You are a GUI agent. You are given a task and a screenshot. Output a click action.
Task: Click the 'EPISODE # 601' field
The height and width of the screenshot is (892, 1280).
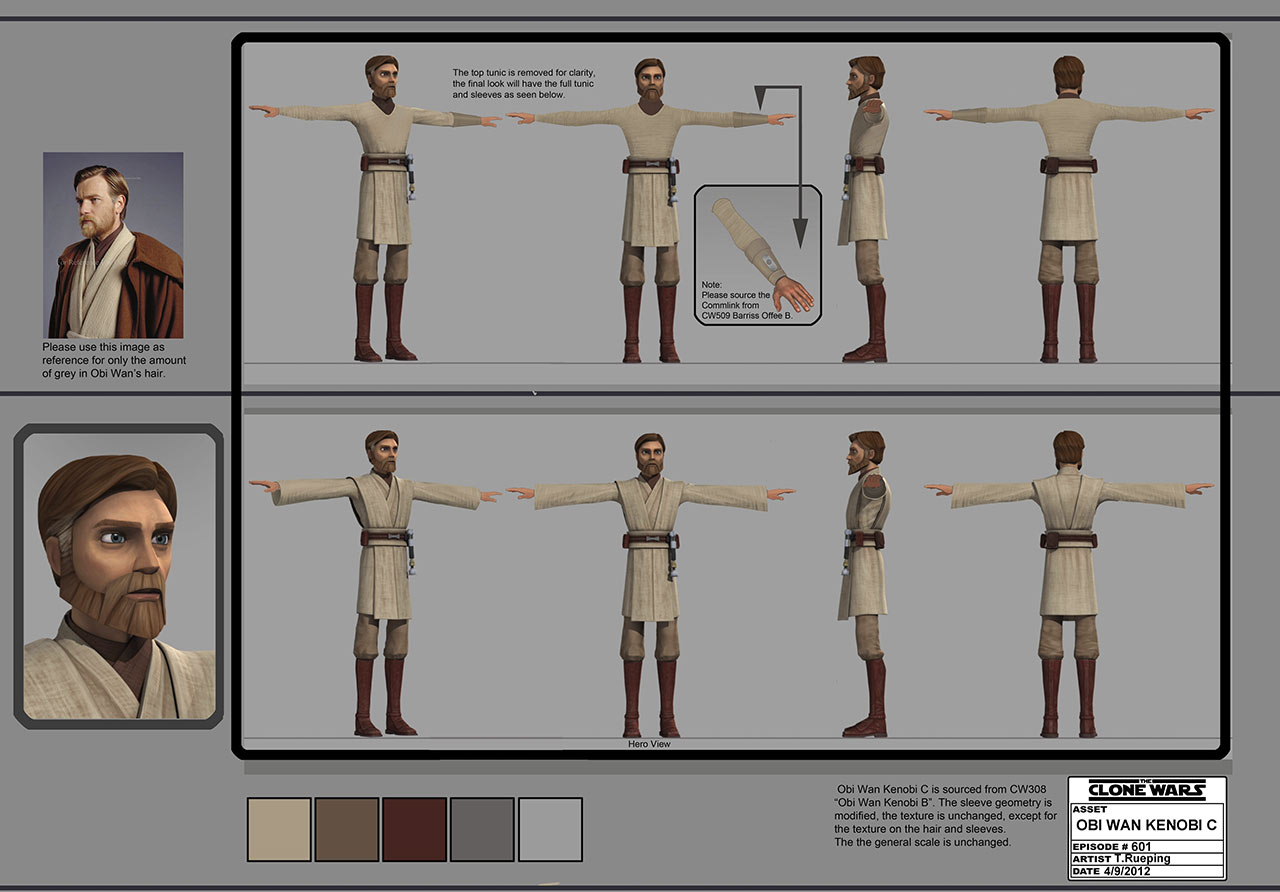point(1147,847)
